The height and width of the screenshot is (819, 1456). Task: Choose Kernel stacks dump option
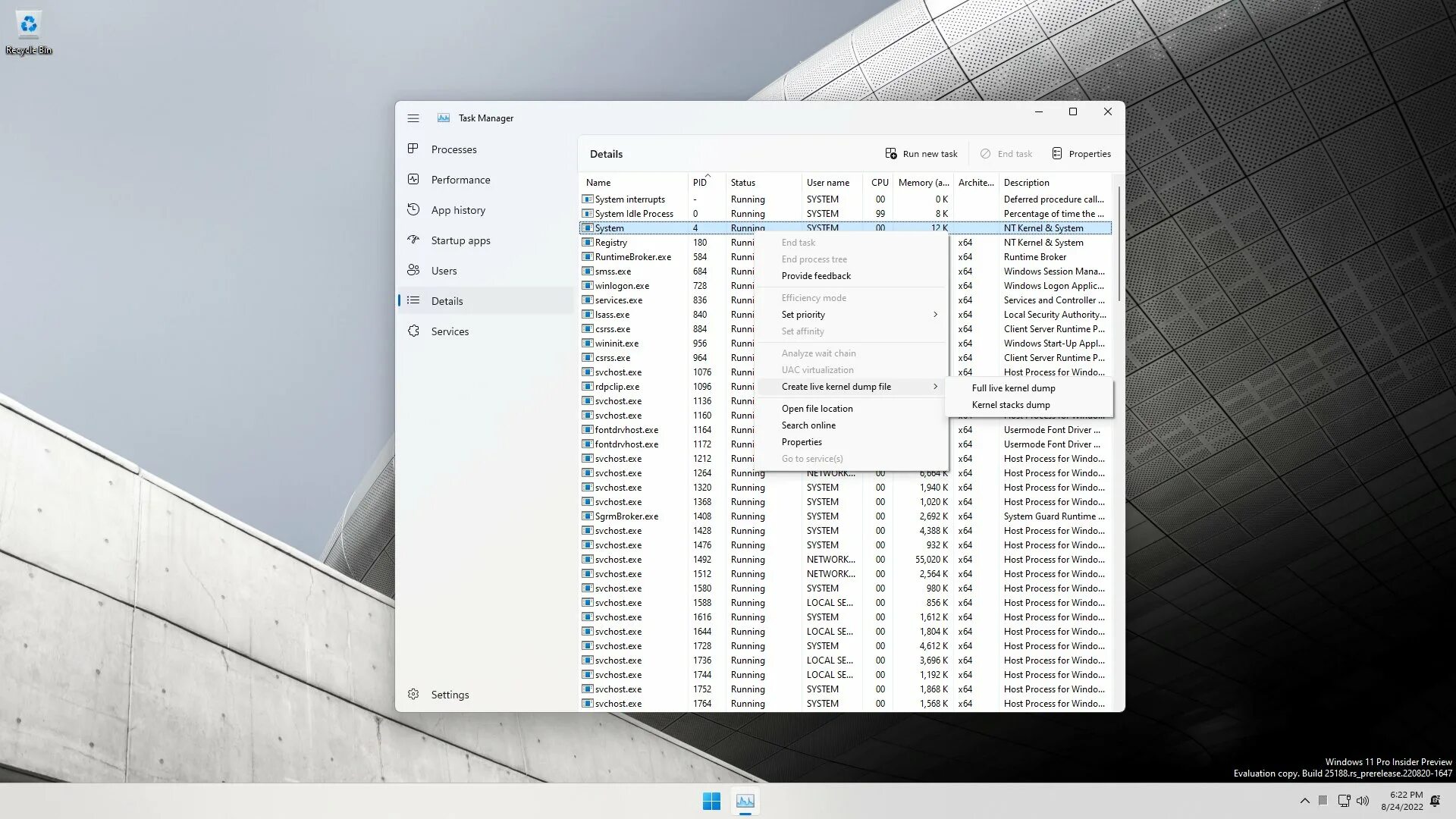pyautogui.click(x=1011, y=405)
